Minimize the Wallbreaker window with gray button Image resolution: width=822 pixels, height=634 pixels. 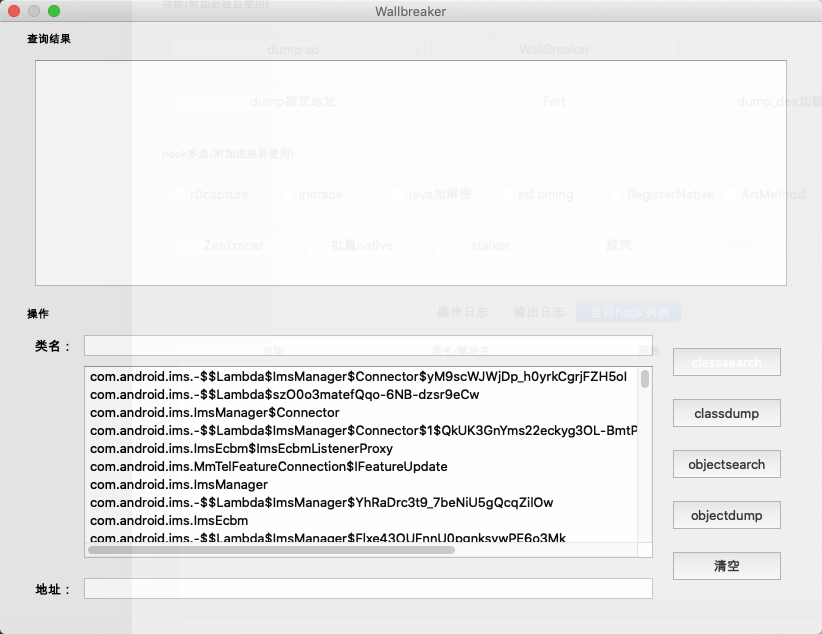pyautogui.click(x=34, y=11)
